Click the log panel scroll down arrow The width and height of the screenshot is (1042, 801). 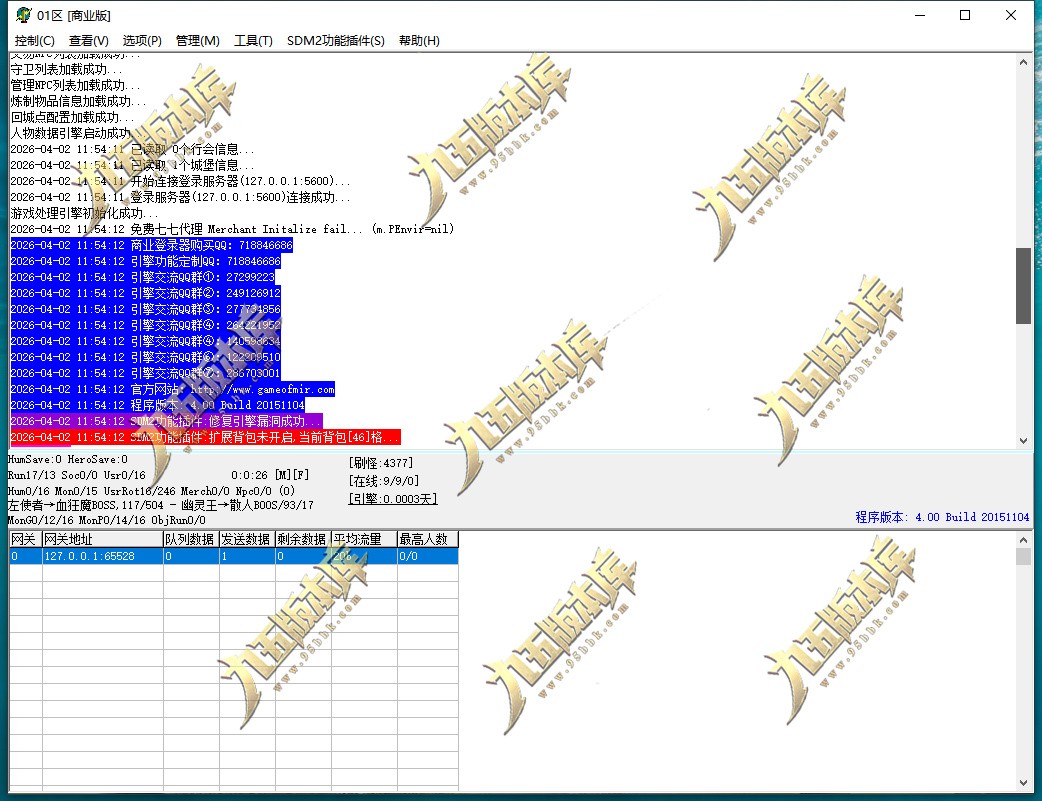(x=1023, y=440)
